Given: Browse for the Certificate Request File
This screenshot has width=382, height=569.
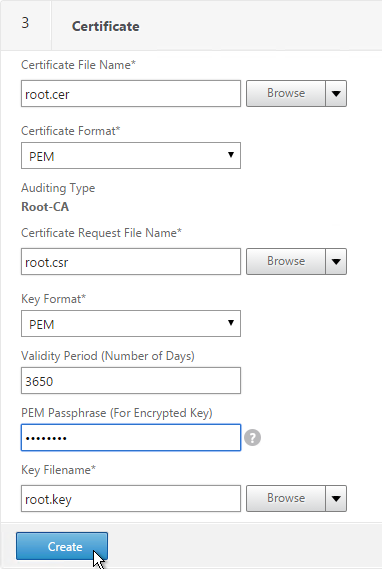Looking at the screenshot, I should 286,261.
